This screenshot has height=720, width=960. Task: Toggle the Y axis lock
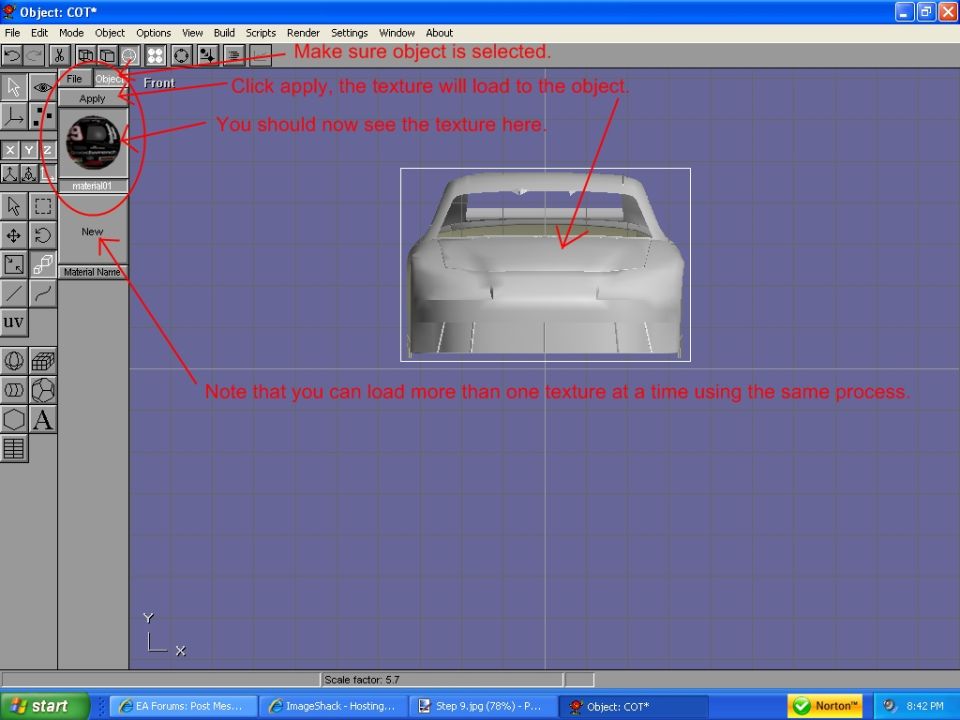[x=29, y=150]
